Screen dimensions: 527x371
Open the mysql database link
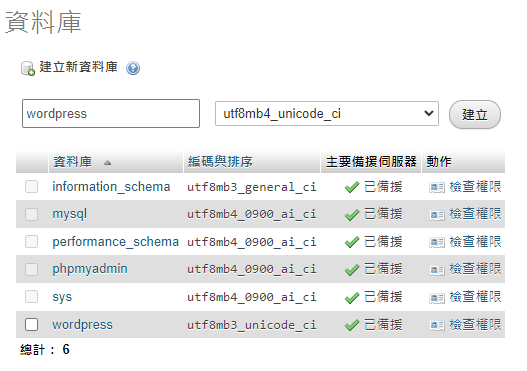70,214
